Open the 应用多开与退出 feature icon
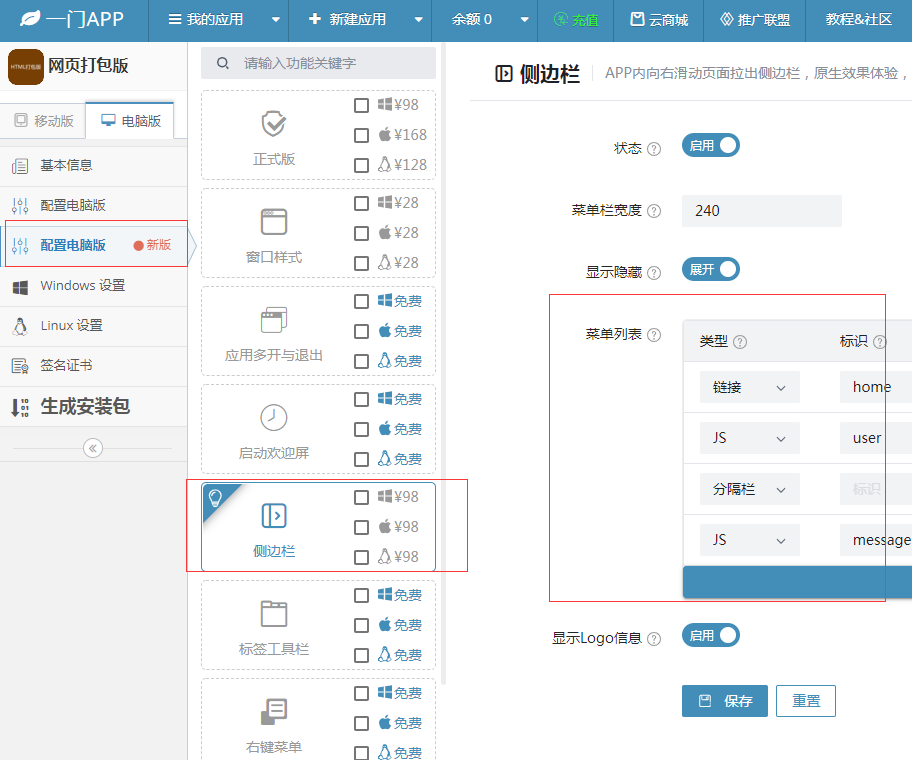Screen dimensions: 912x760 coord(273,320)
